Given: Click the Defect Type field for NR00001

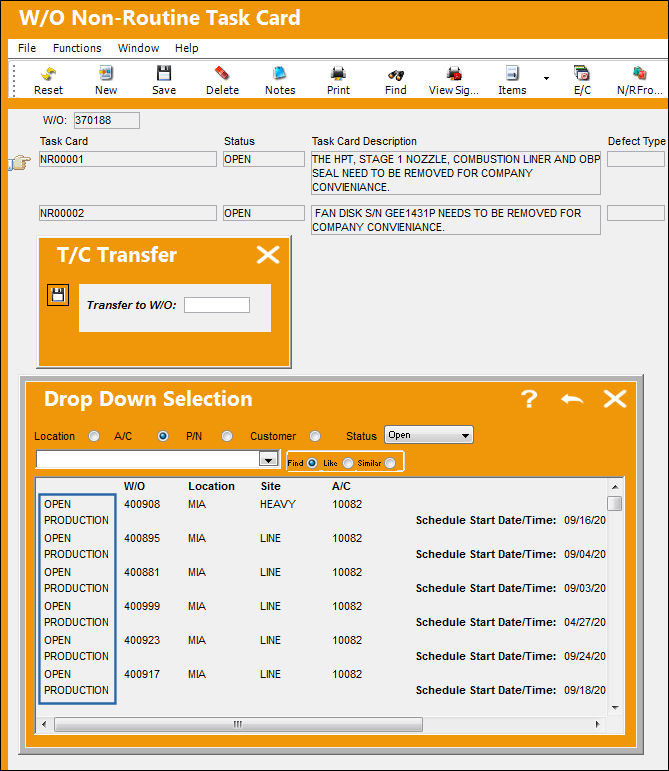Looking at the screenshot, I should click(x=636, y=159).
